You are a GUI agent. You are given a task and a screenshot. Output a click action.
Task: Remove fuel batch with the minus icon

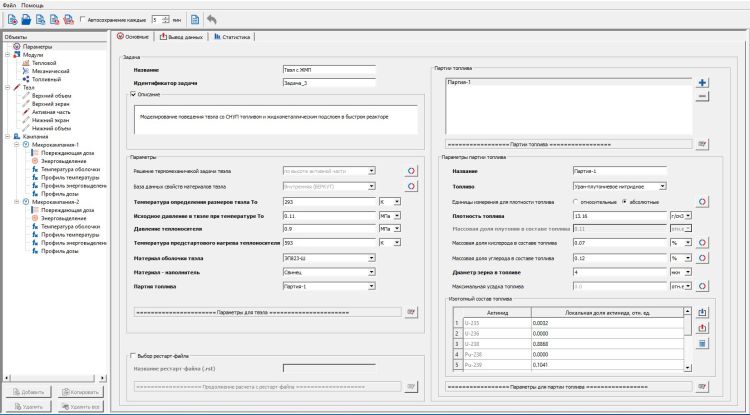702,97
